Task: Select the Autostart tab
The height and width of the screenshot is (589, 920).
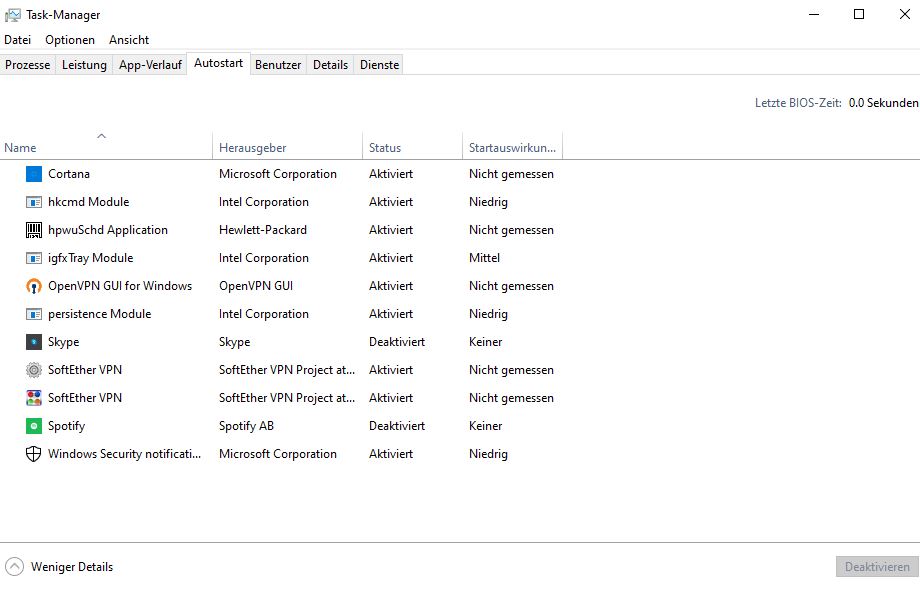Action: pyautogui.click(x=218, y=63)
